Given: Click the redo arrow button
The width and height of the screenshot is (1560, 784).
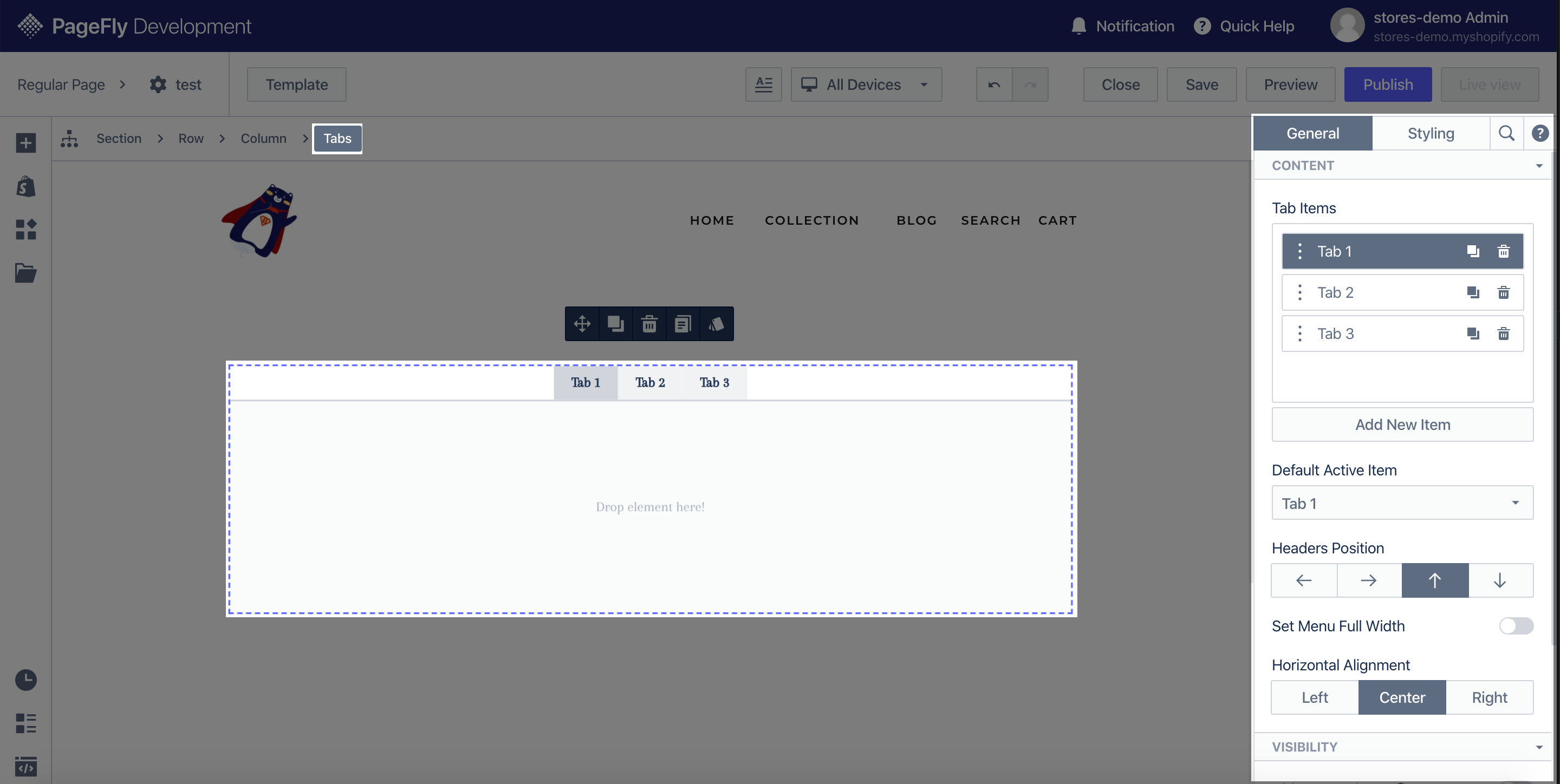Looking at the screenshot, I should coord(1030,85).
